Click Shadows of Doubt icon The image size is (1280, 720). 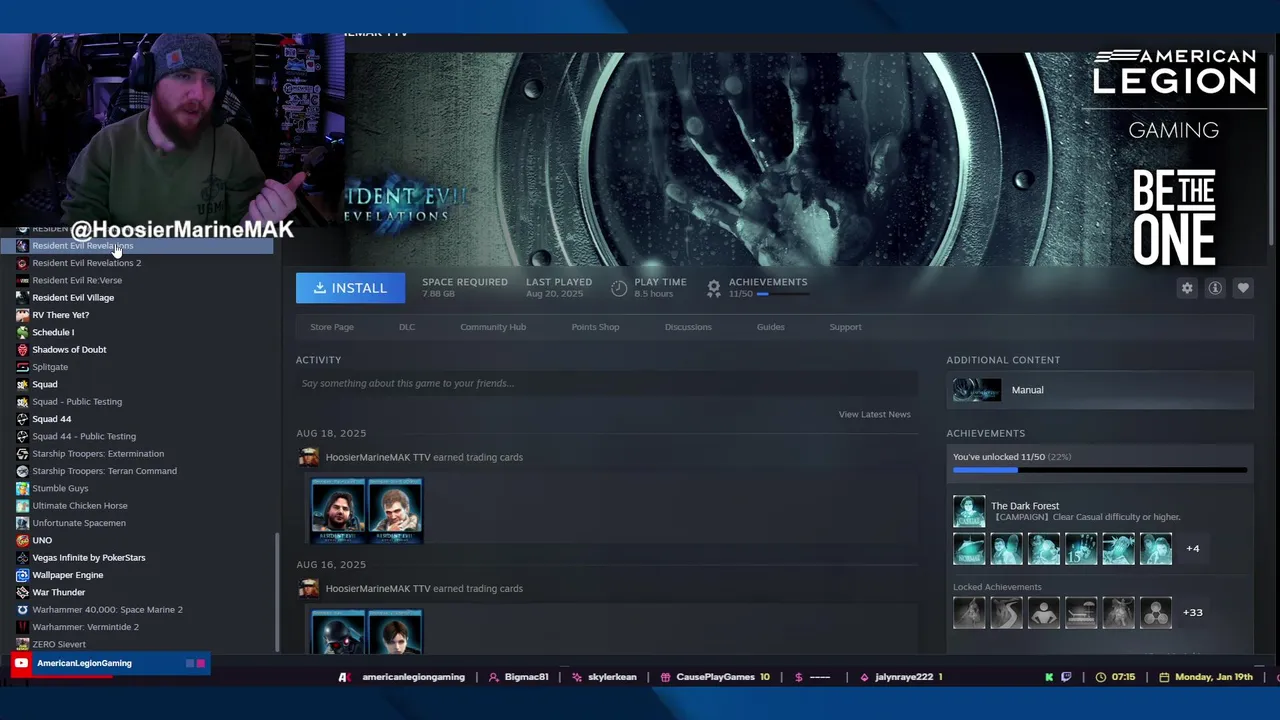click(x=22, y=349)
